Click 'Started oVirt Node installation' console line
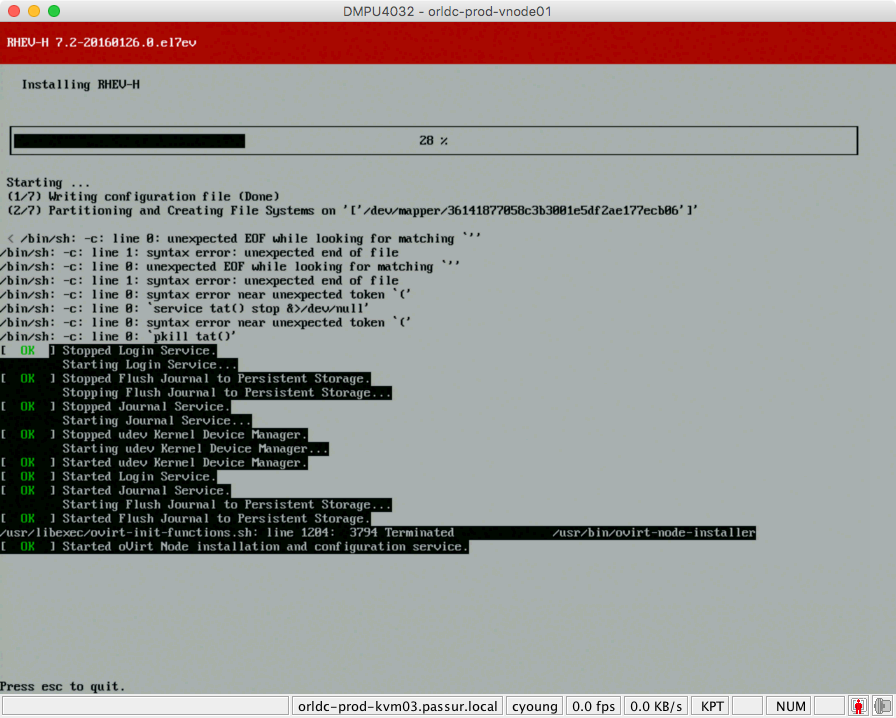Screen dimensions: 896x718 click(x=264, y=547)
